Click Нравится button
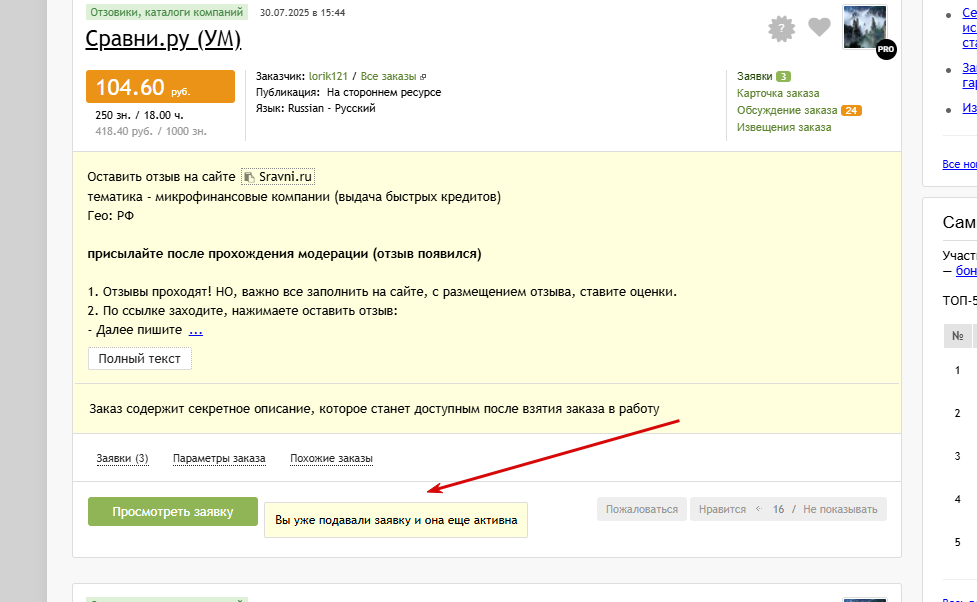 tap(722, 509)
